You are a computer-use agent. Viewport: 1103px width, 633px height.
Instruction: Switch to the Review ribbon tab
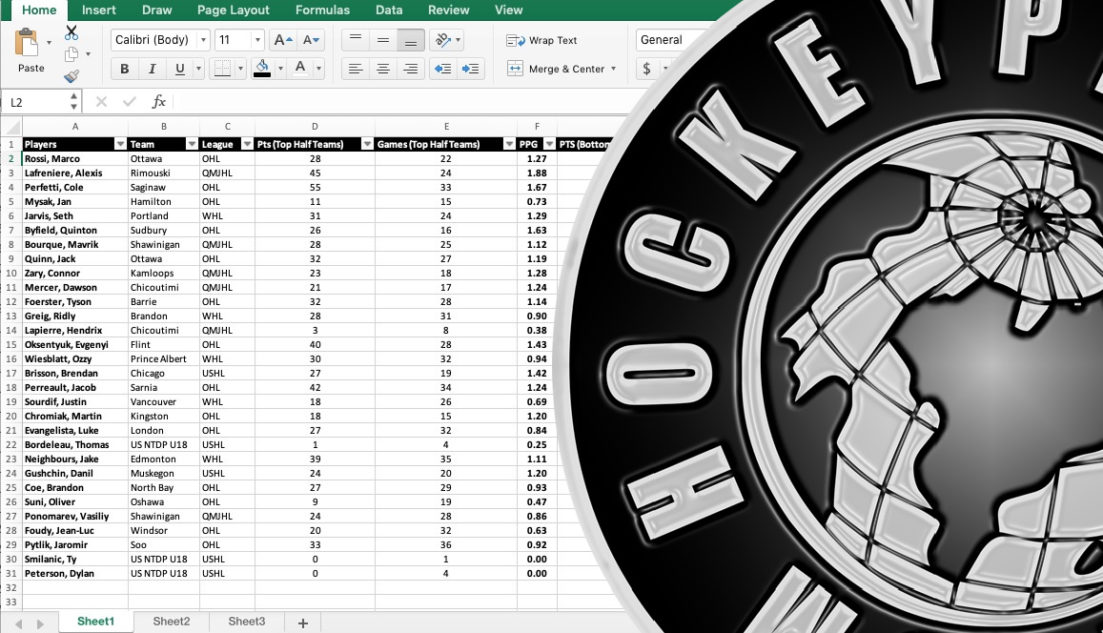pyautogui.click(x=448, y=10)
